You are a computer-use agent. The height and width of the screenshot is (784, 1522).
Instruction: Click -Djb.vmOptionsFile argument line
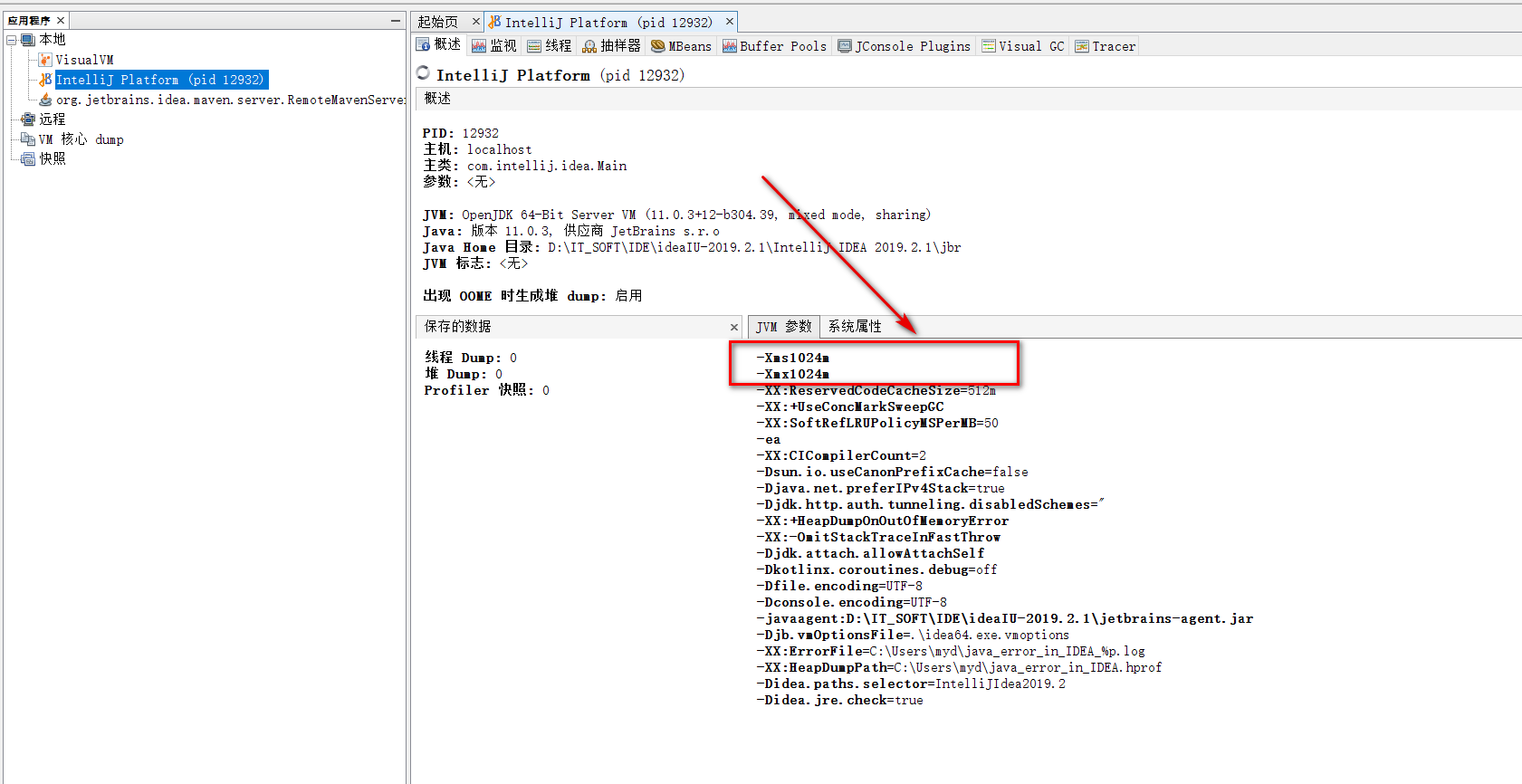point(913,635)
